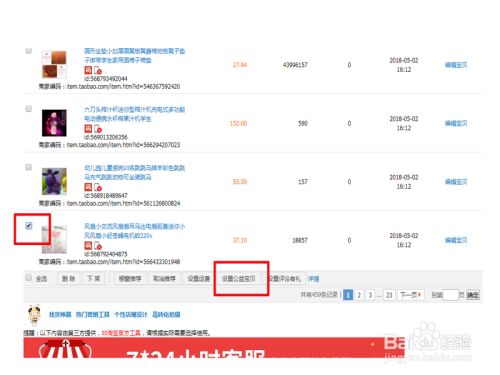Open the 热门营销工具 link
Viewport: 500px width, 375px height.
(x=93, y=314)
